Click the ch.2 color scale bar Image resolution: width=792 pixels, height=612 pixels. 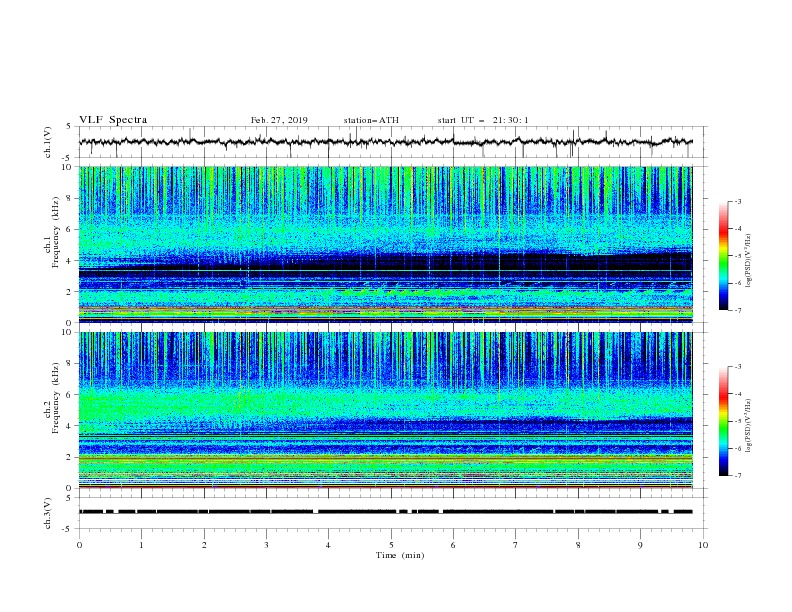(723, 421)
